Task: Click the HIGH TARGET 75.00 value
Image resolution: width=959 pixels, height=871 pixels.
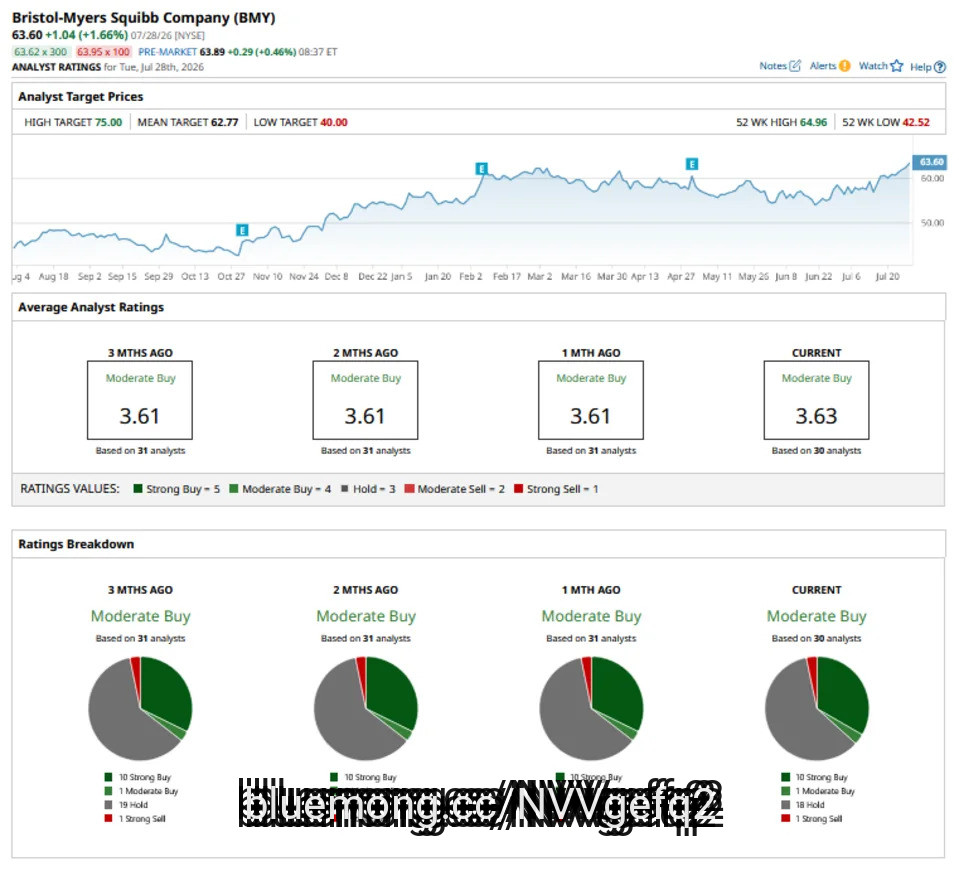Action: 108,122
